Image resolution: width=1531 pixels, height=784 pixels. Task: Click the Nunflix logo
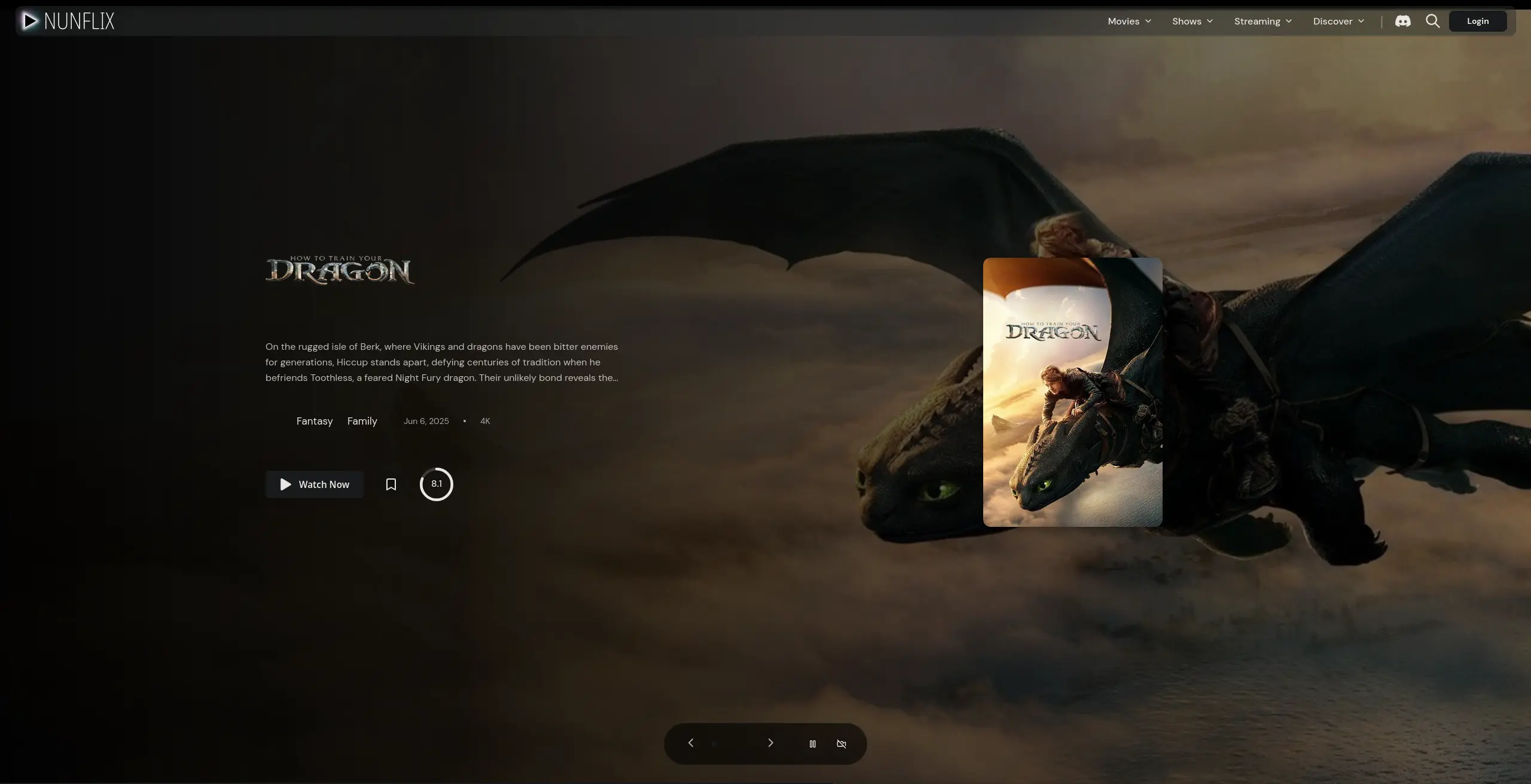click(x=68, y=21)
